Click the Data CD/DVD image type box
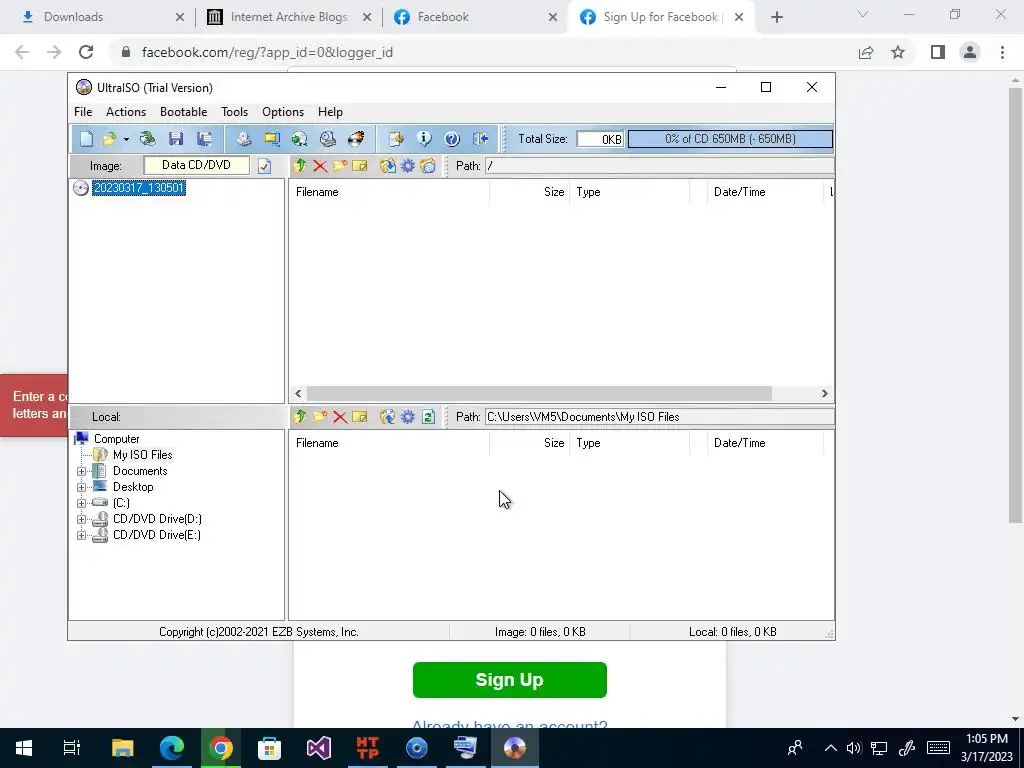Screen dimensions: 1024x768 (x=197, y=165)
